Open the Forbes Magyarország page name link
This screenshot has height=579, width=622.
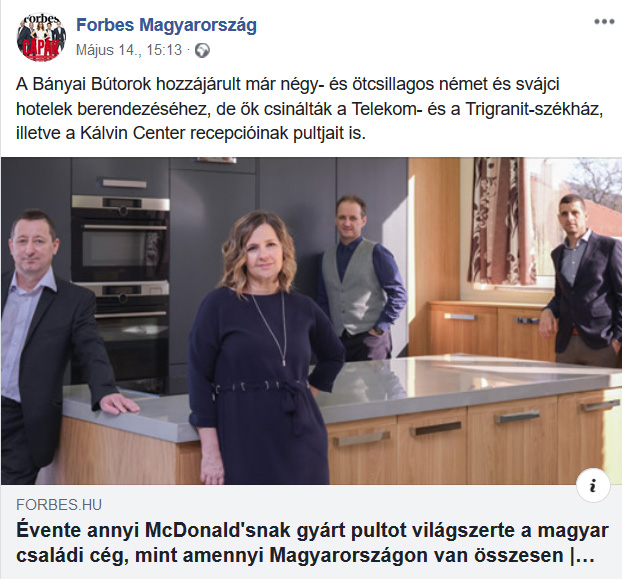click(x=166, y=25)
